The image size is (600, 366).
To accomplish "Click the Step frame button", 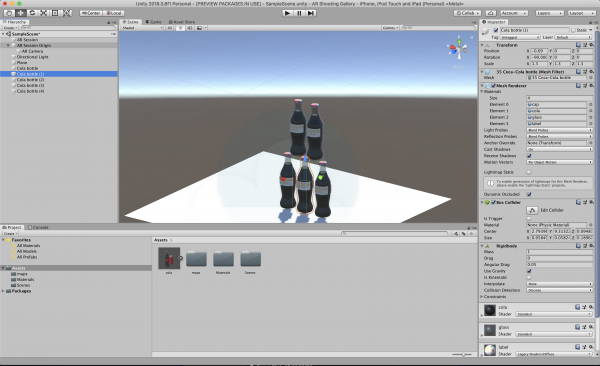I will coord(311,13).
